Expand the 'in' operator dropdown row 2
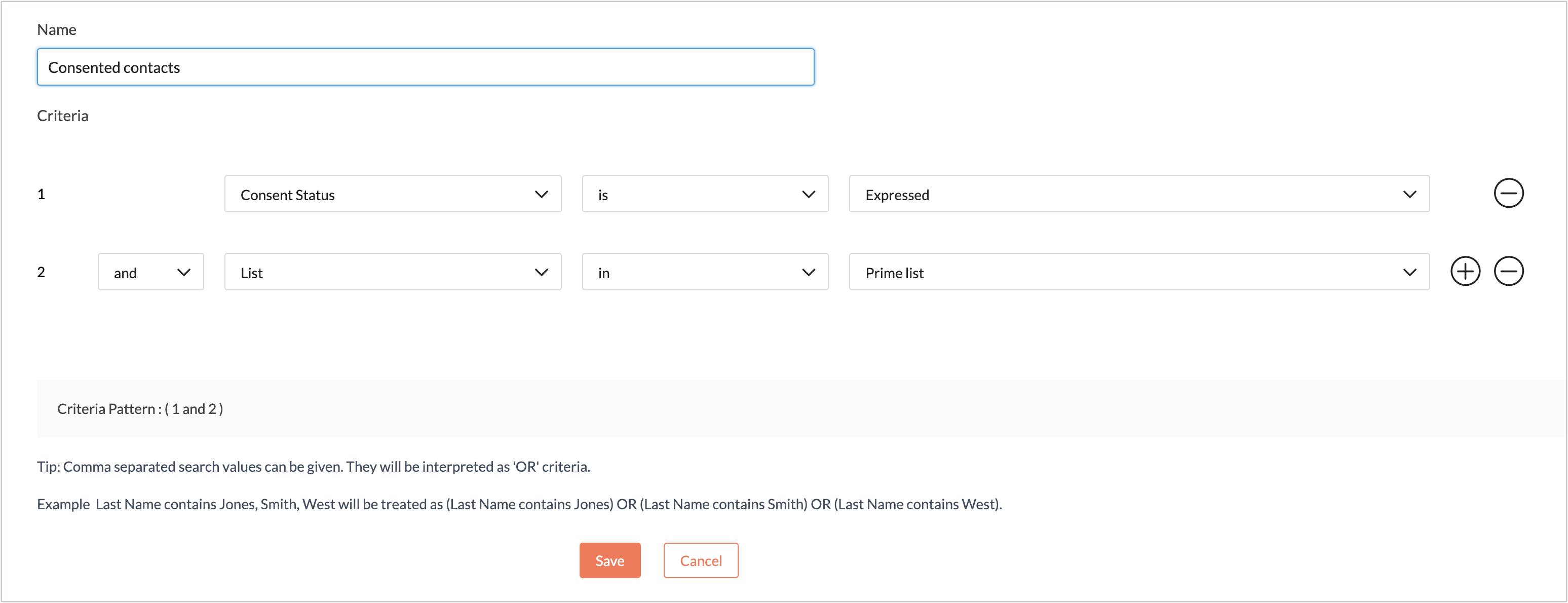This screenshot has width=1568, height=603. click(705, 271)
